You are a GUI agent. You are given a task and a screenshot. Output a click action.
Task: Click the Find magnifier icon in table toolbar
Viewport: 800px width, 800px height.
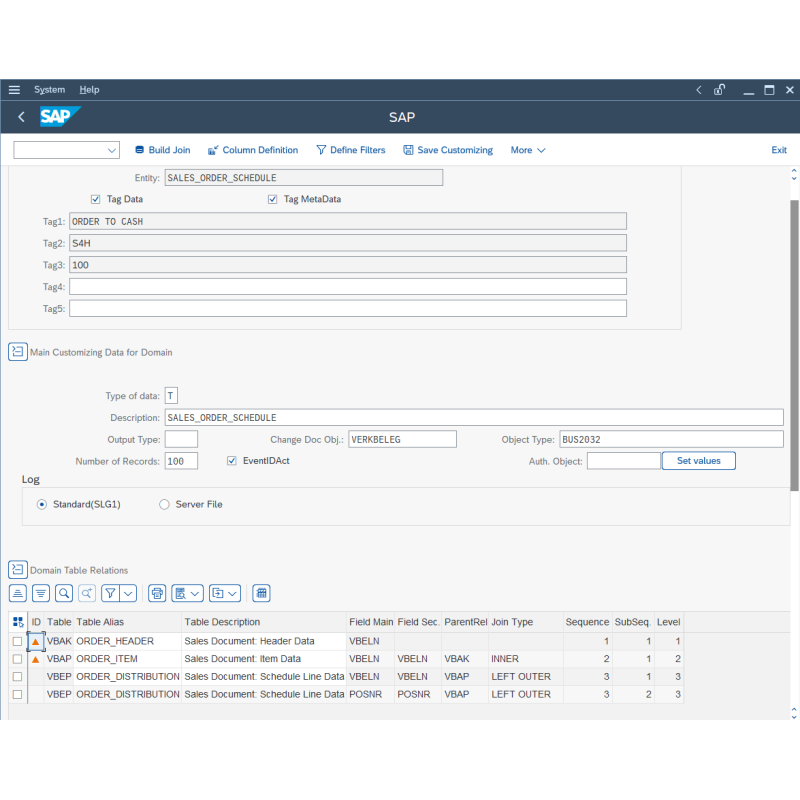pos(64,593)
